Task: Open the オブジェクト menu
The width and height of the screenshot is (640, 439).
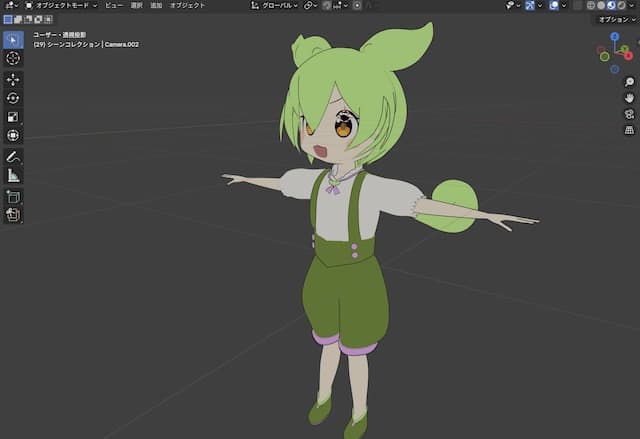Action: pos(187,5)
